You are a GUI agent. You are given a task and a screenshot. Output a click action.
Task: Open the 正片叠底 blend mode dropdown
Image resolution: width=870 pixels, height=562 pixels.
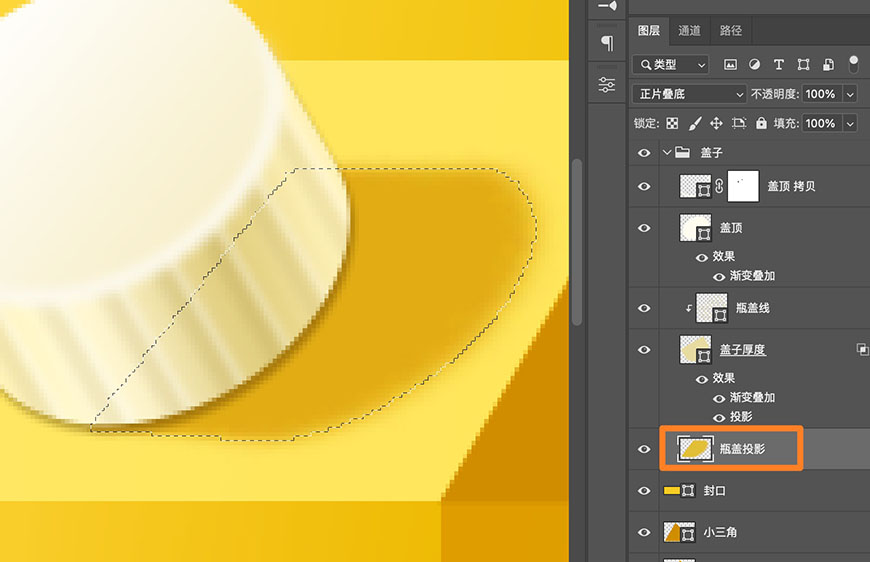click(689, 94)
